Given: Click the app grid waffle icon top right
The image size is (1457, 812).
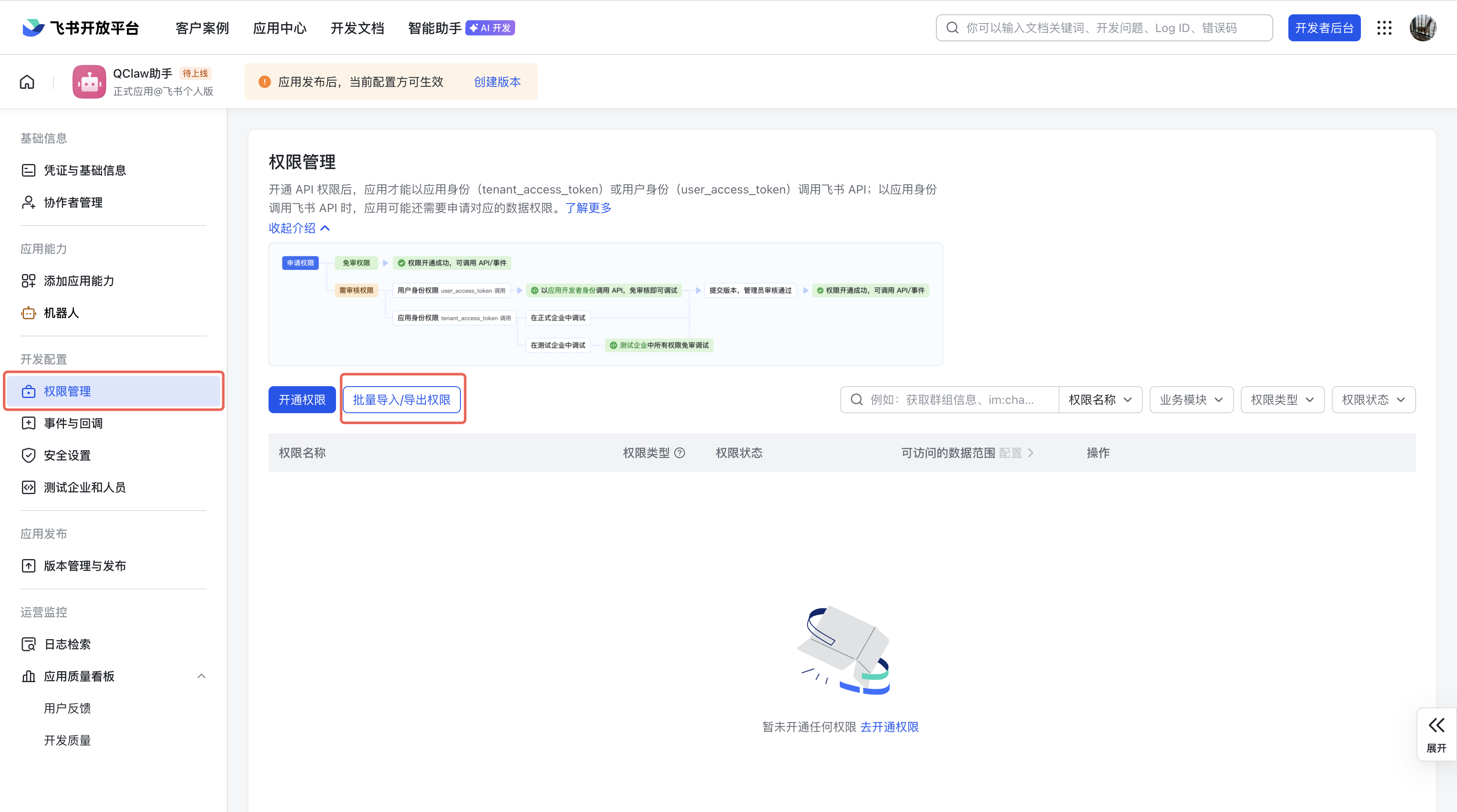Looking at the screenshot, I should [x=1384, y=27].
